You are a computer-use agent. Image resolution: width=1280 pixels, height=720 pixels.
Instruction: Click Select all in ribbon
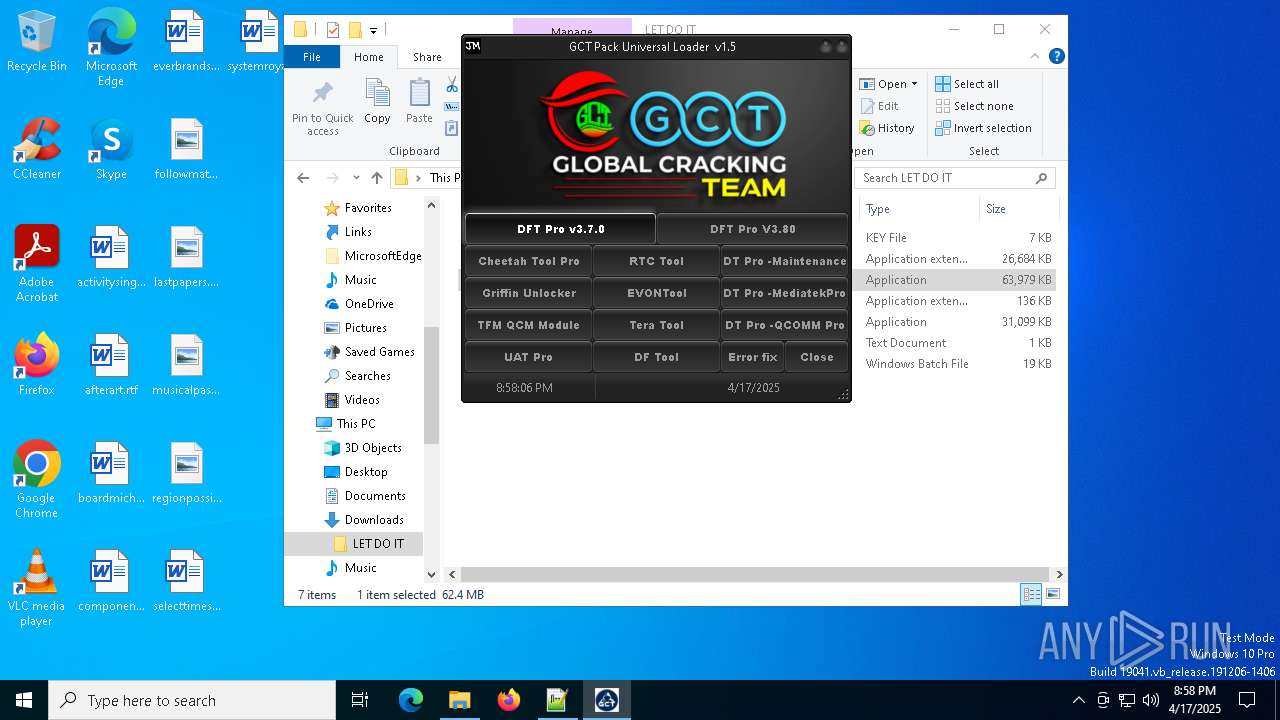pyautogui.click(x=967, y=84)
